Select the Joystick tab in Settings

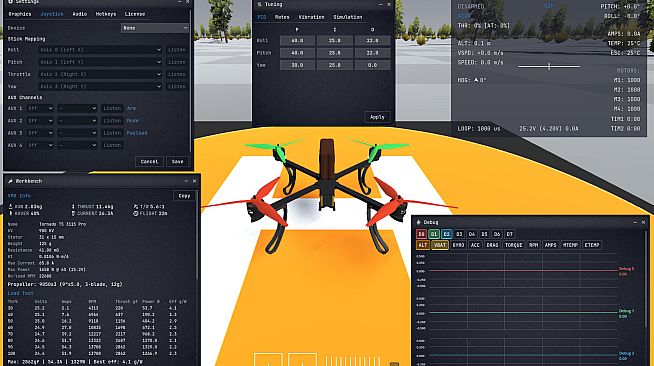click(x=52, y=14)
